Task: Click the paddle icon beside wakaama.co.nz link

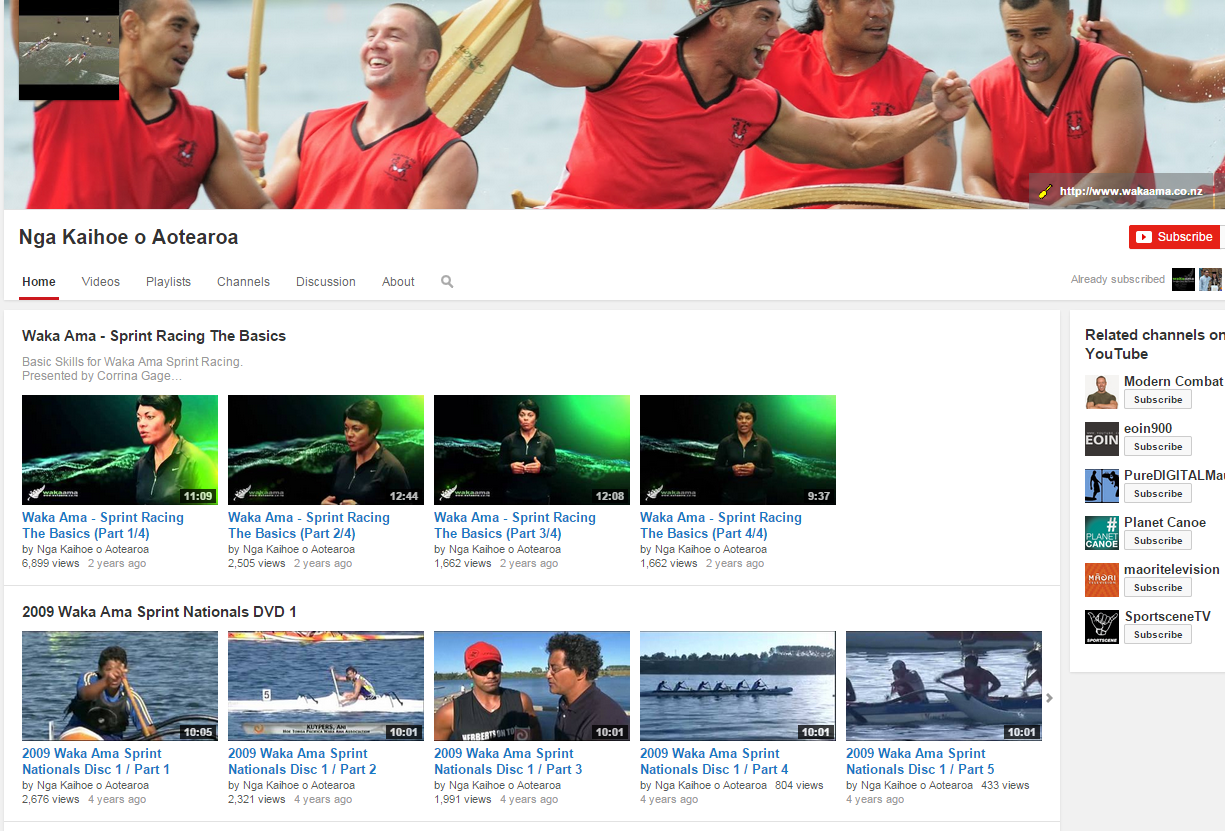Action: point(1044,191)
